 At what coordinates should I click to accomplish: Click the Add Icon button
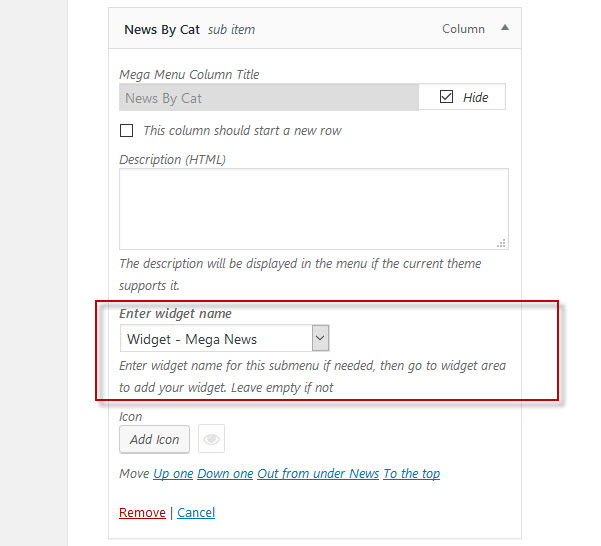[x=154, y=439]
